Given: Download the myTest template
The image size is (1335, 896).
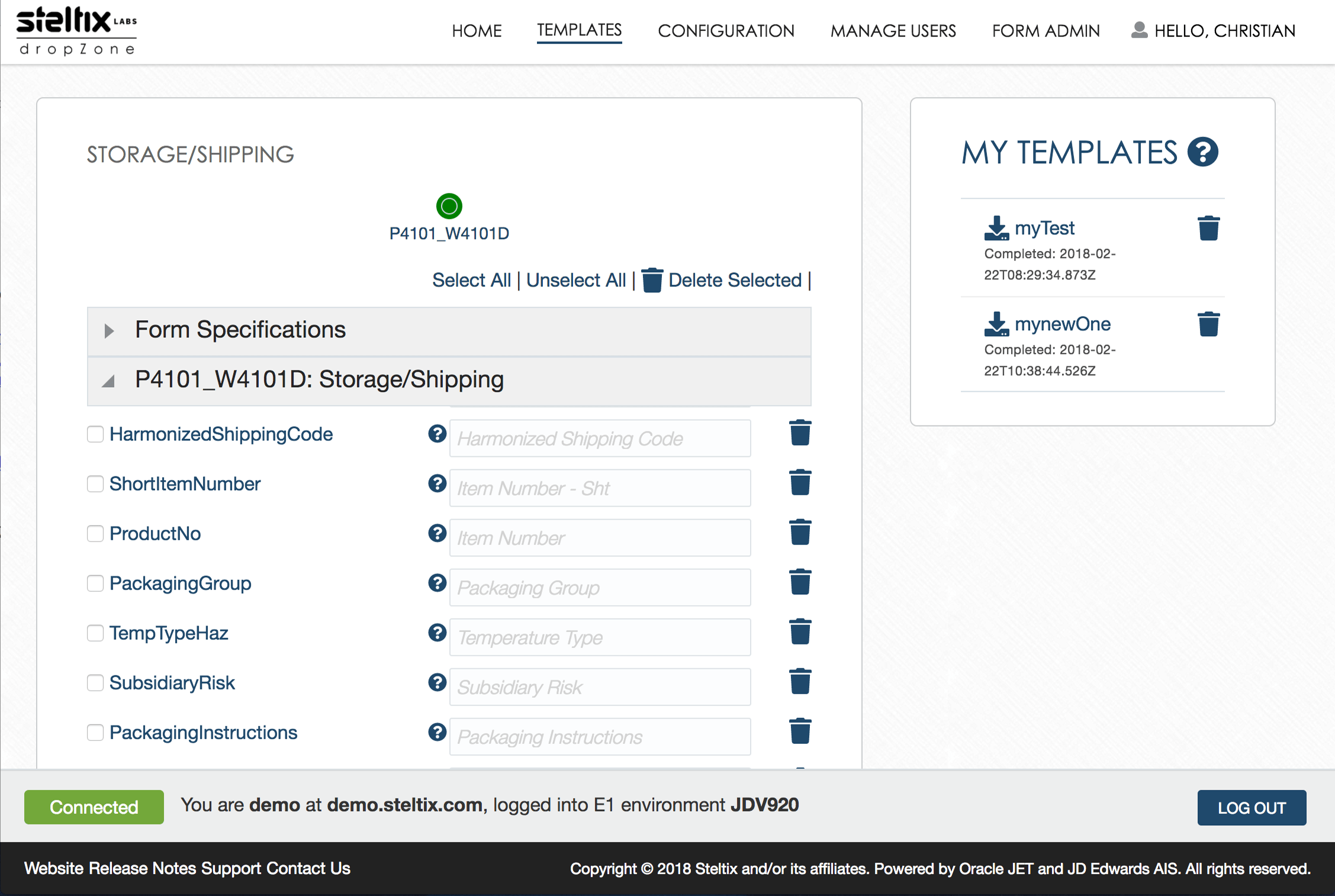Looking at the screenshot, I should click(996, 228).
